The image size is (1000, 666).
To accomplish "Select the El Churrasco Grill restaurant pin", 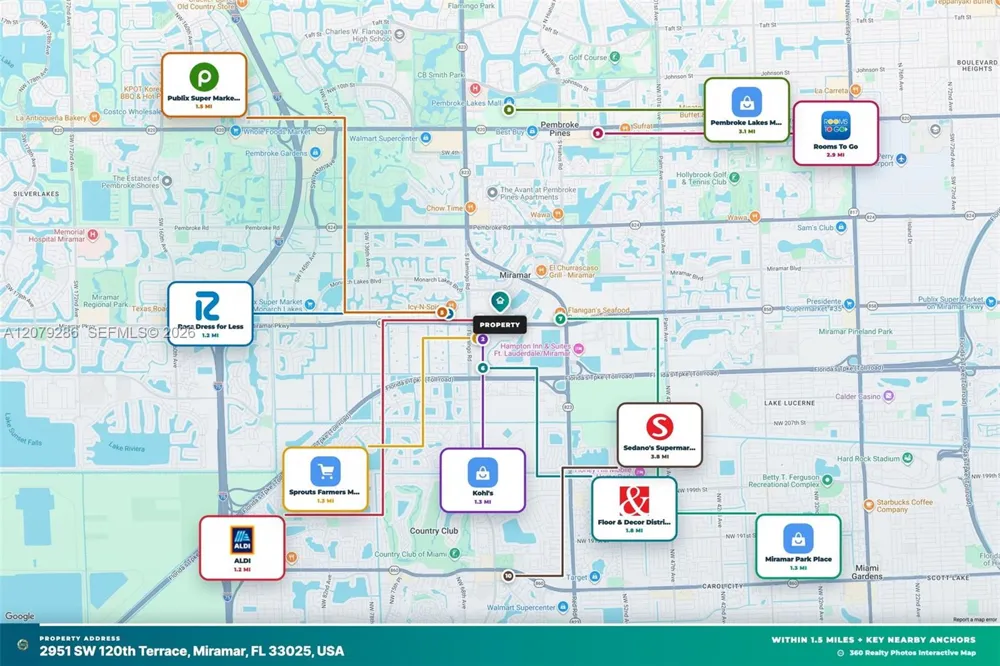I will tap(541, 270).
